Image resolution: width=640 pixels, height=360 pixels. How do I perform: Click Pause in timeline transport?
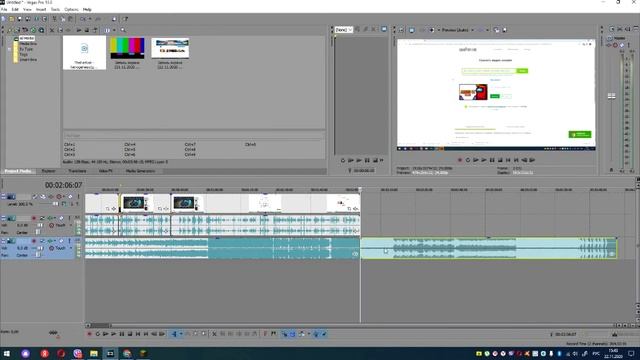click(122, 334)
